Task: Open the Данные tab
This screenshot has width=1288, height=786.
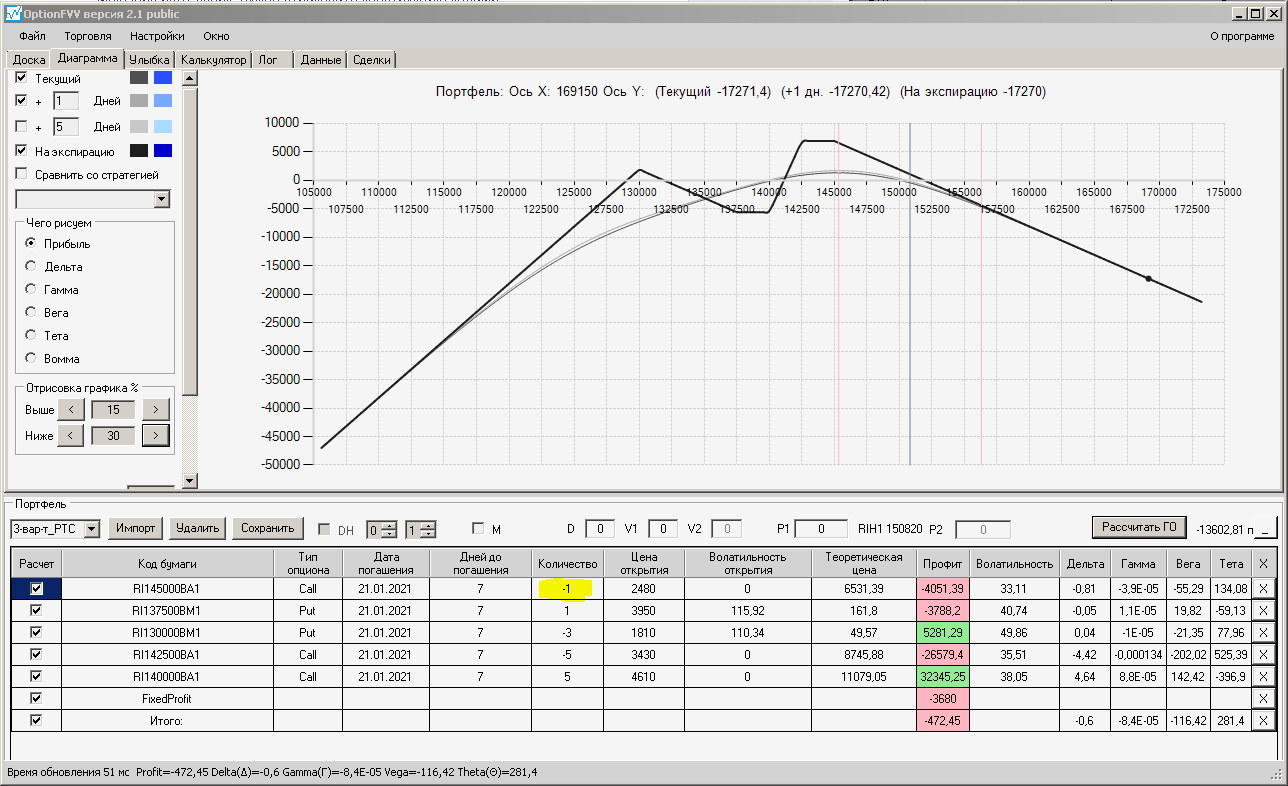Action: 321,60
